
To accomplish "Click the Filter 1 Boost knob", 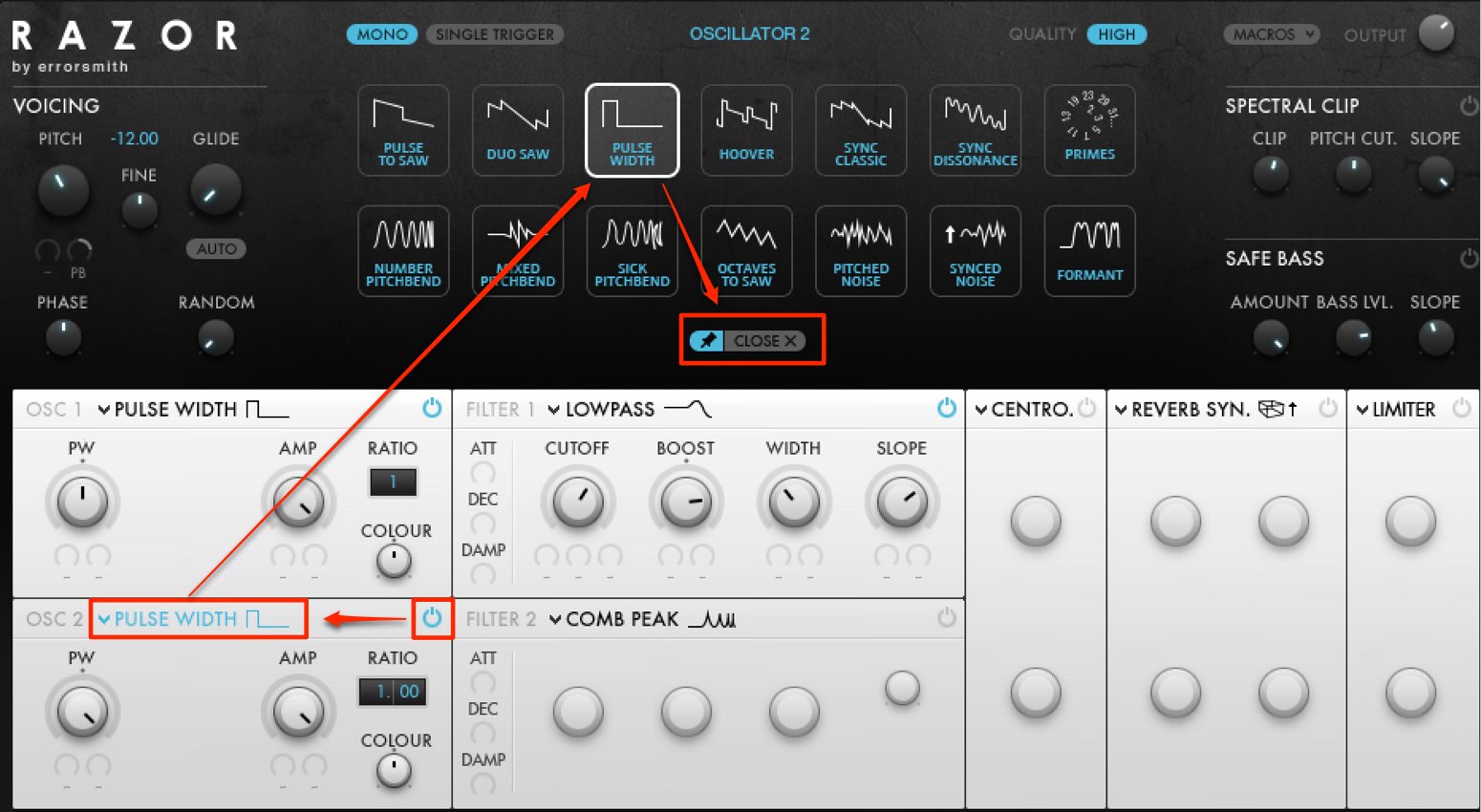I will tap(686, 502).
